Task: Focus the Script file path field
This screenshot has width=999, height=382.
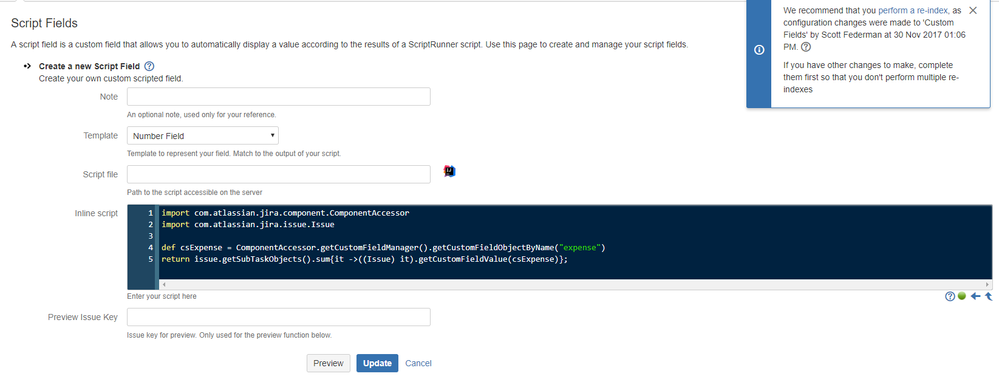Action: pyautogui.click(x=279, y=174)
